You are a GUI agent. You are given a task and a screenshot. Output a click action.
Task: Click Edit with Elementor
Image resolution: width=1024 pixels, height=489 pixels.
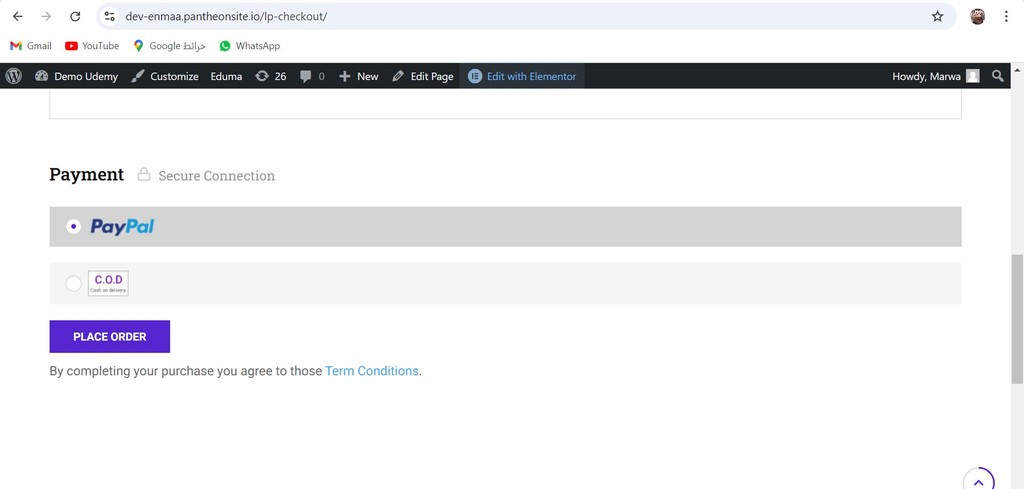point(522,76)
